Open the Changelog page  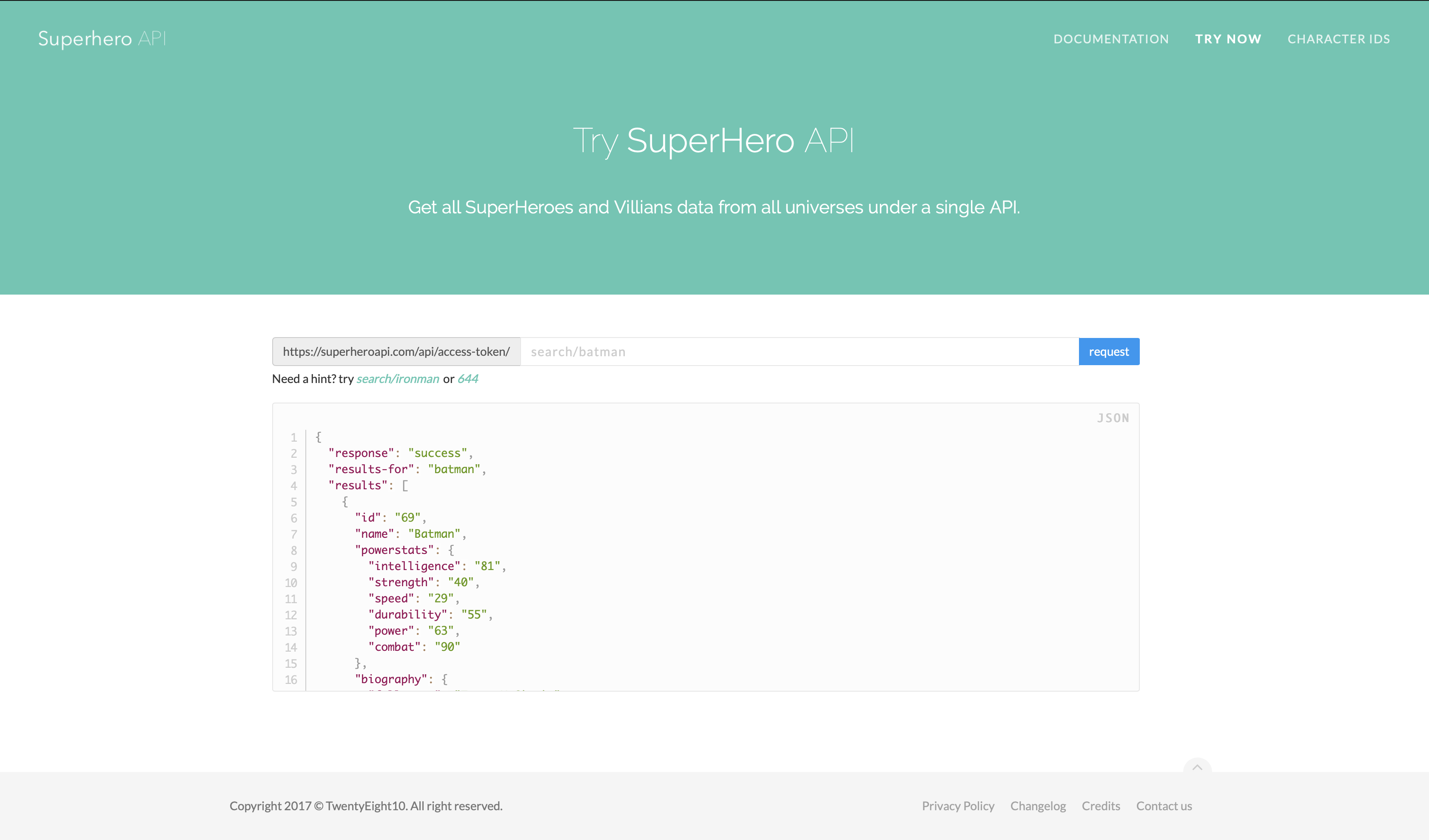1038,806
